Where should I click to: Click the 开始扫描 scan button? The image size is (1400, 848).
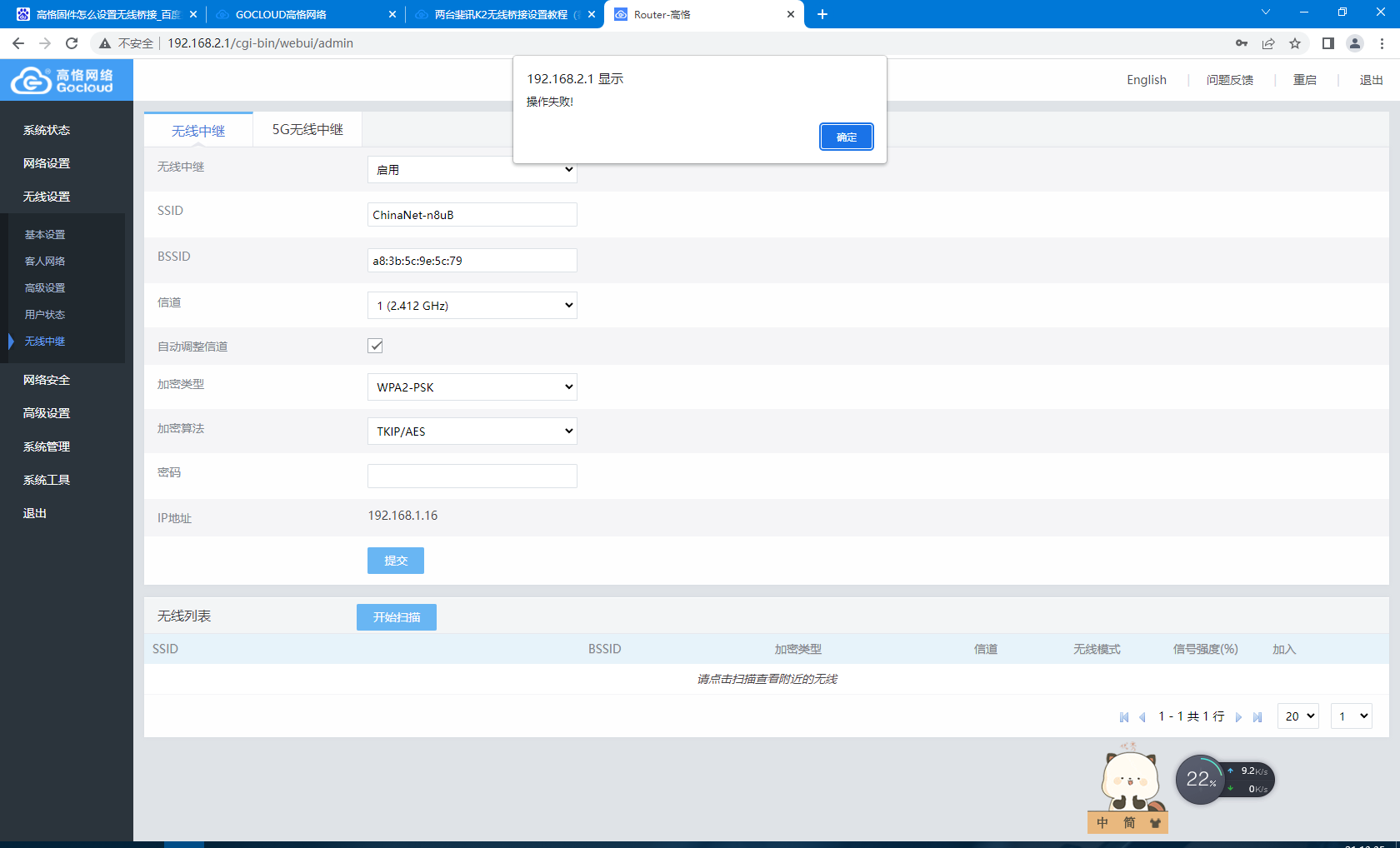click(x=397, y=617)
